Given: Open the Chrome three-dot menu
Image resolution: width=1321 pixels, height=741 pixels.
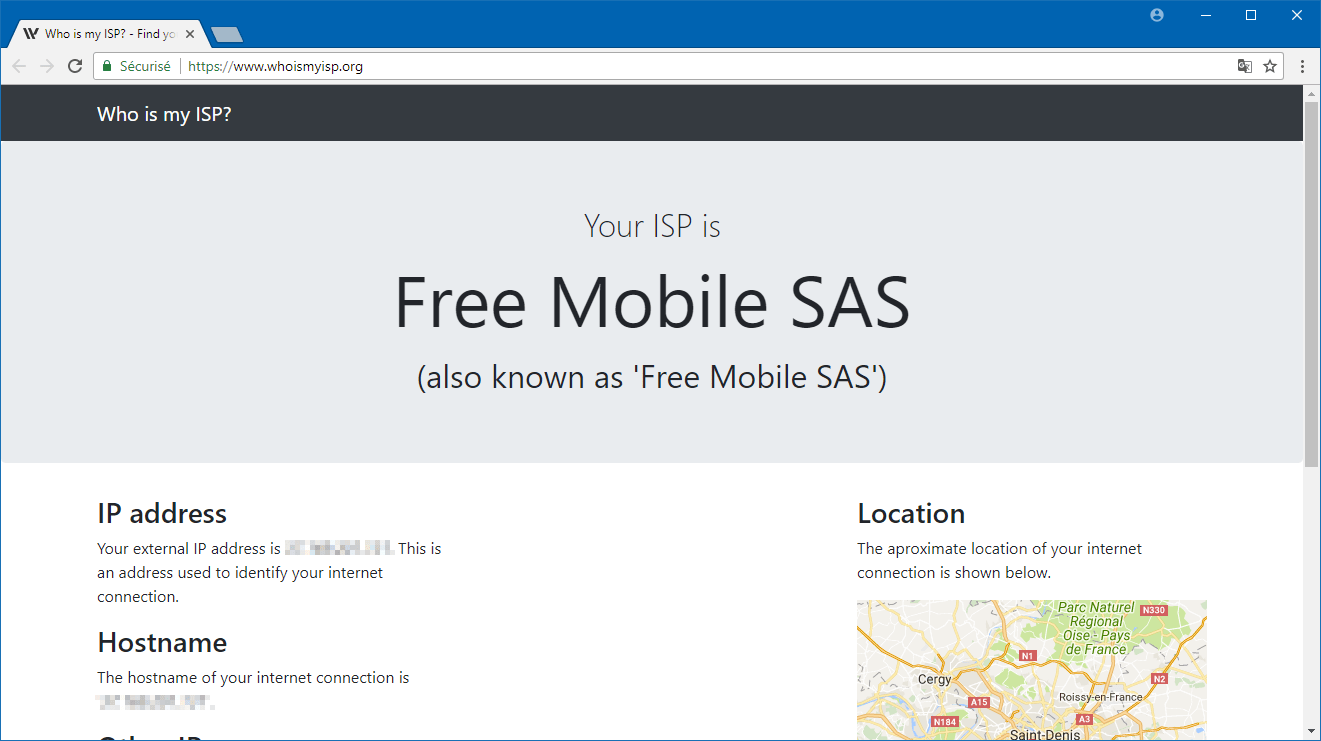Looking at the screenshot, I should pos(1302,66).
